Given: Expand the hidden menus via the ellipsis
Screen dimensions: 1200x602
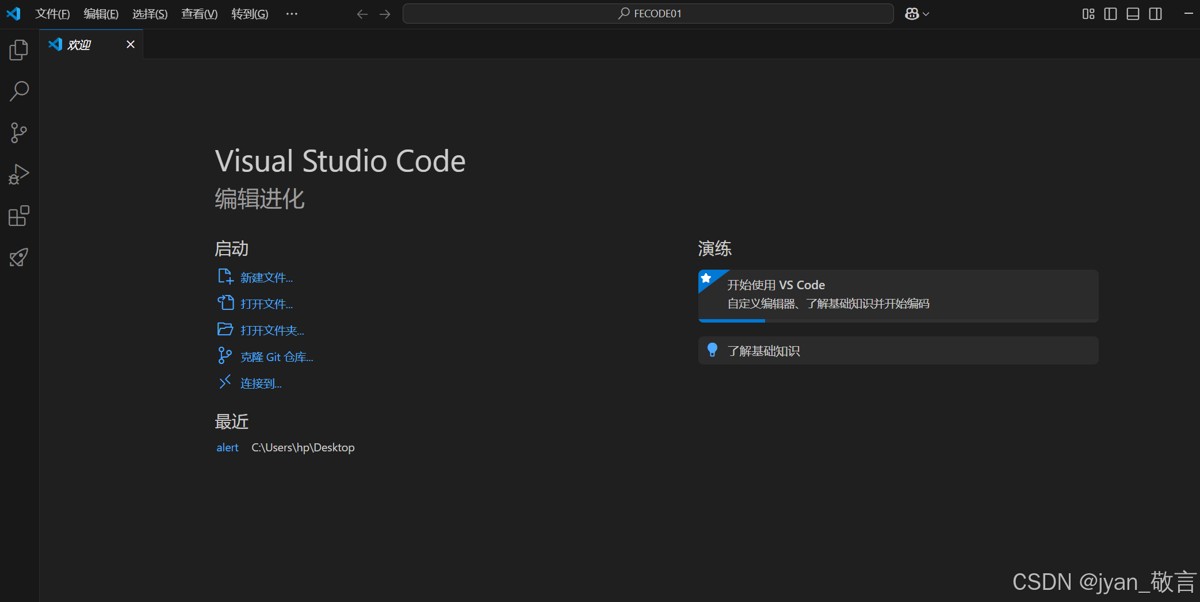Looking at the screenshot, I should point(292,14).
